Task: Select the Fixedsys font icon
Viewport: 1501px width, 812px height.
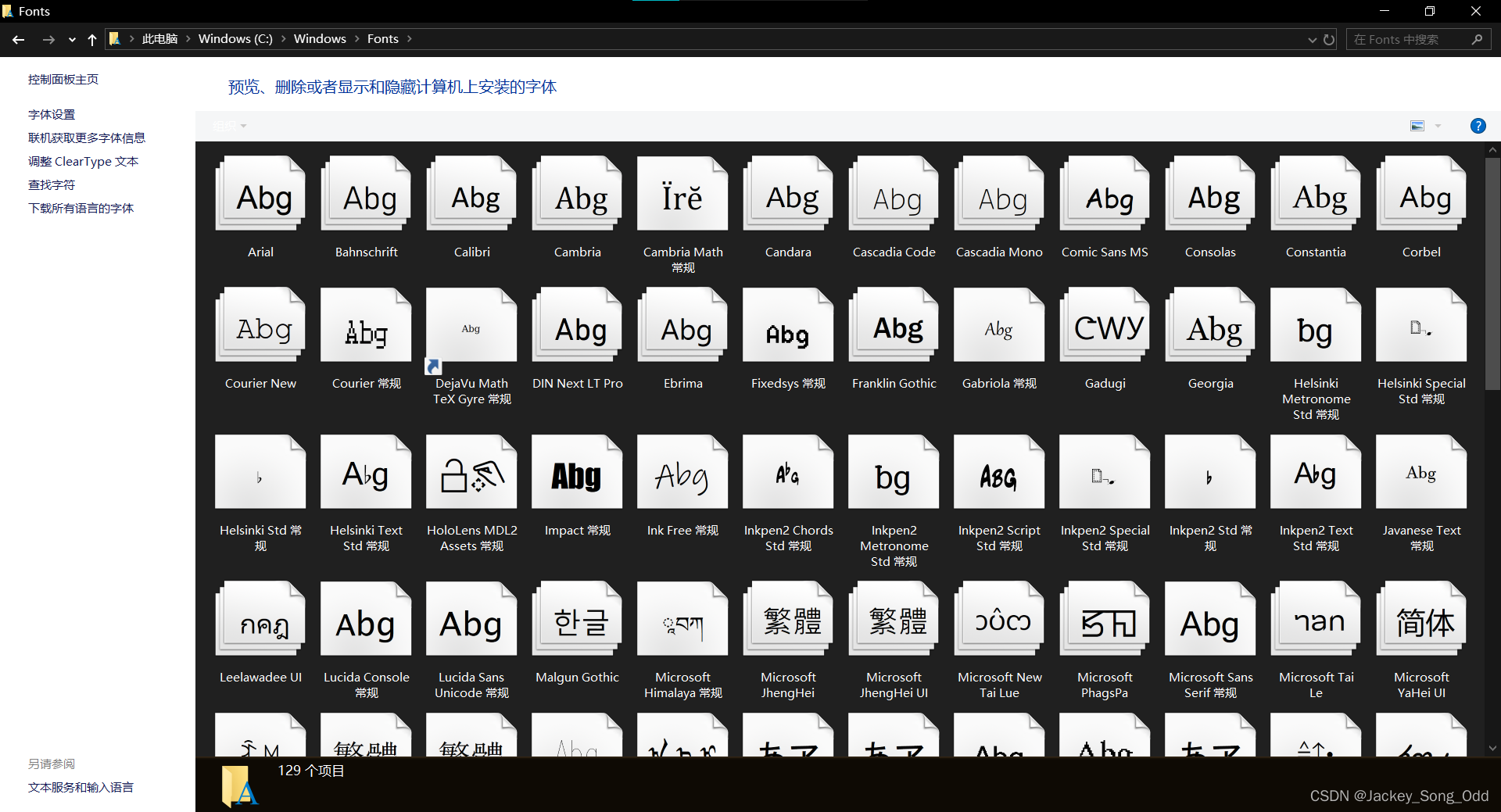Action: 788,324
